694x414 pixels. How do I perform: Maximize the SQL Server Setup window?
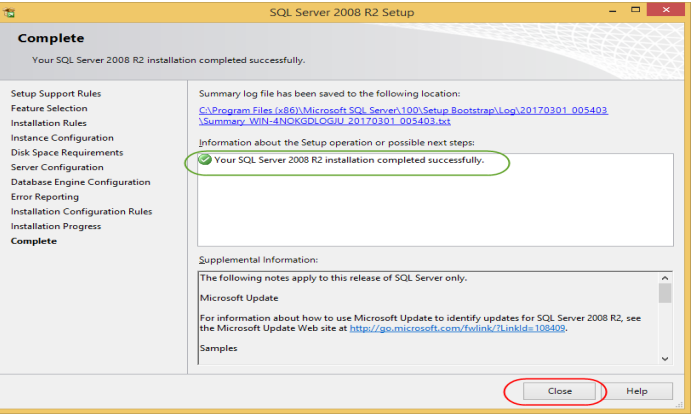(636, 10)
